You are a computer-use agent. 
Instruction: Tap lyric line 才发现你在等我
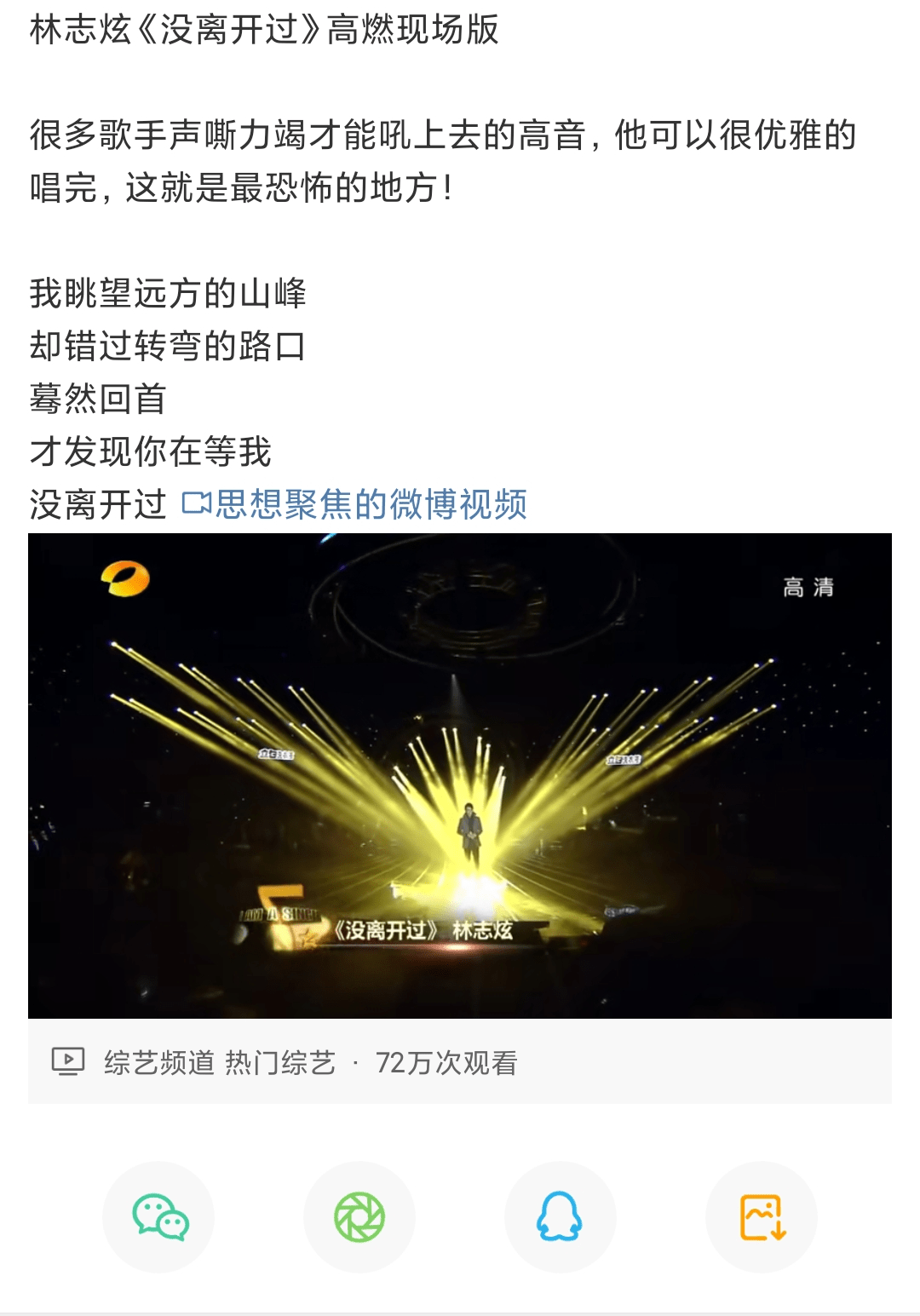(150, 451)
